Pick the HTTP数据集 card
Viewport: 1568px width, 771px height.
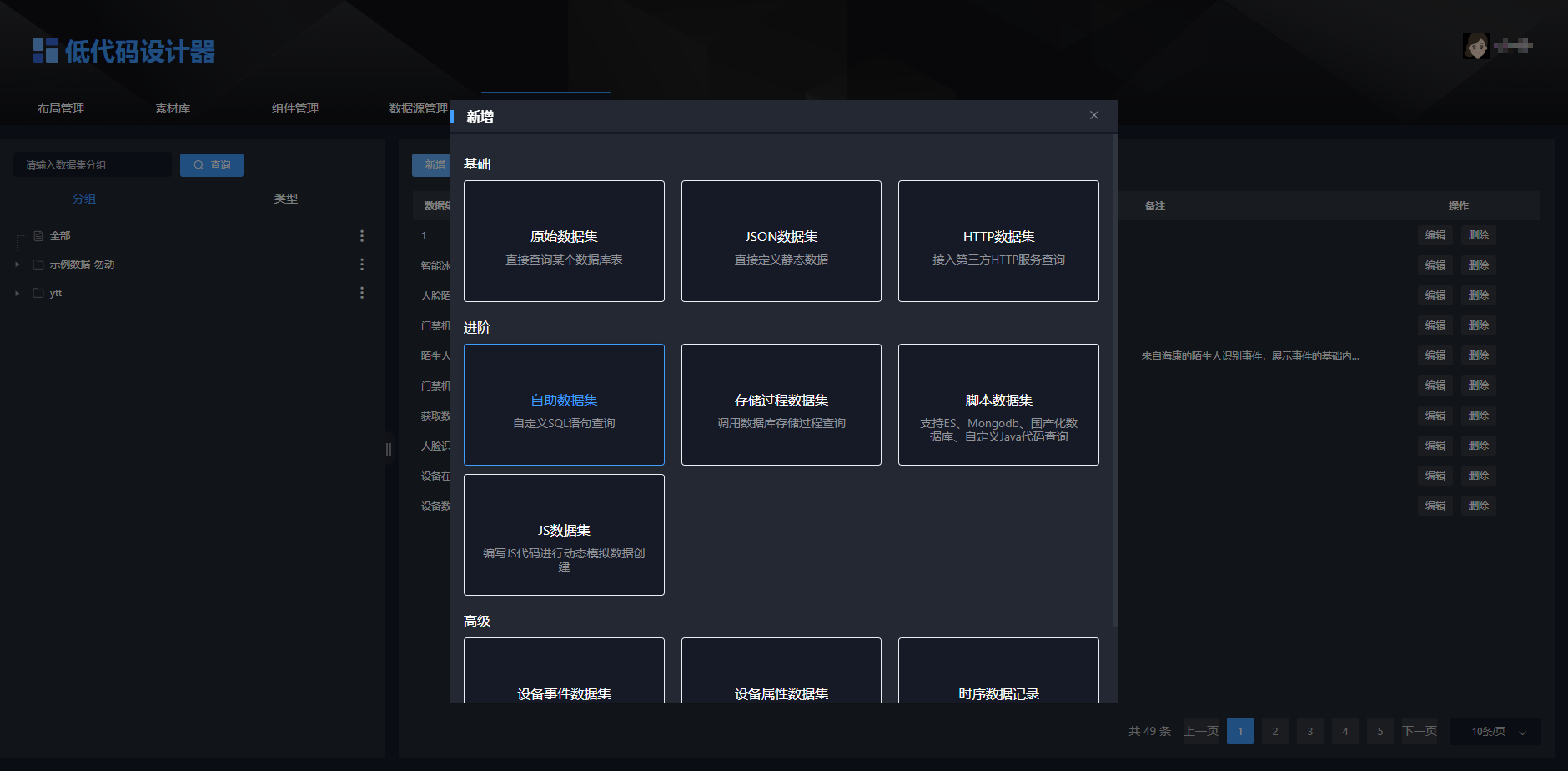pyautogui.click(x=998, y=241)
